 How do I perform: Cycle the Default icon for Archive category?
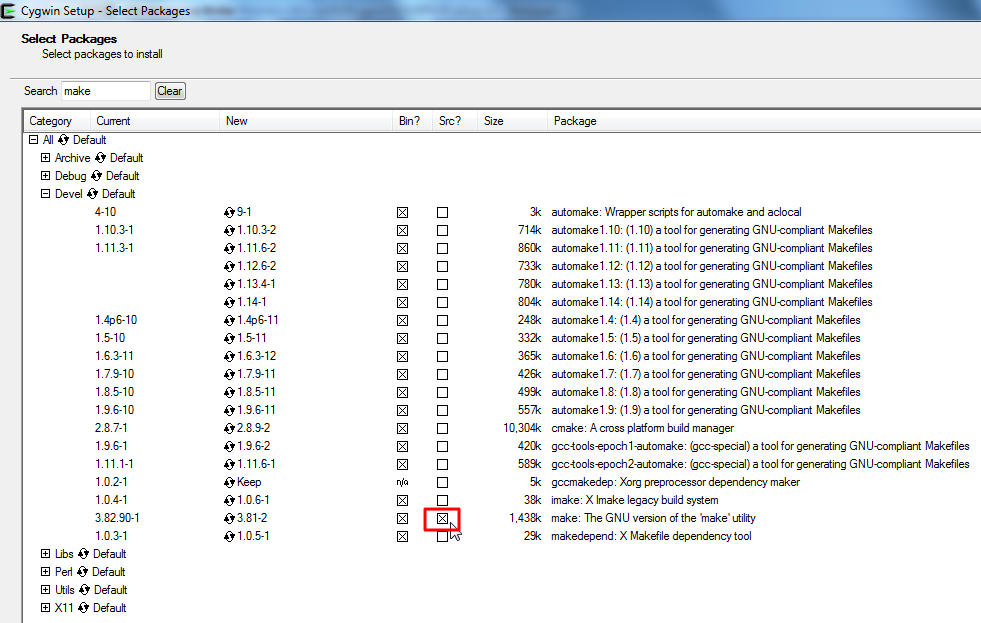(x=100, y=158)
